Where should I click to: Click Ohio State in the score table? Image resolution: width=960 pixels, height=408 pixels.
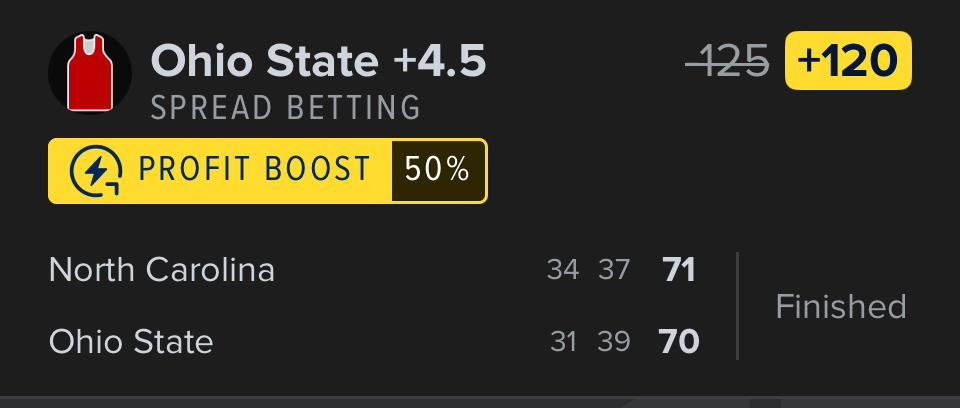pos(131,342)
